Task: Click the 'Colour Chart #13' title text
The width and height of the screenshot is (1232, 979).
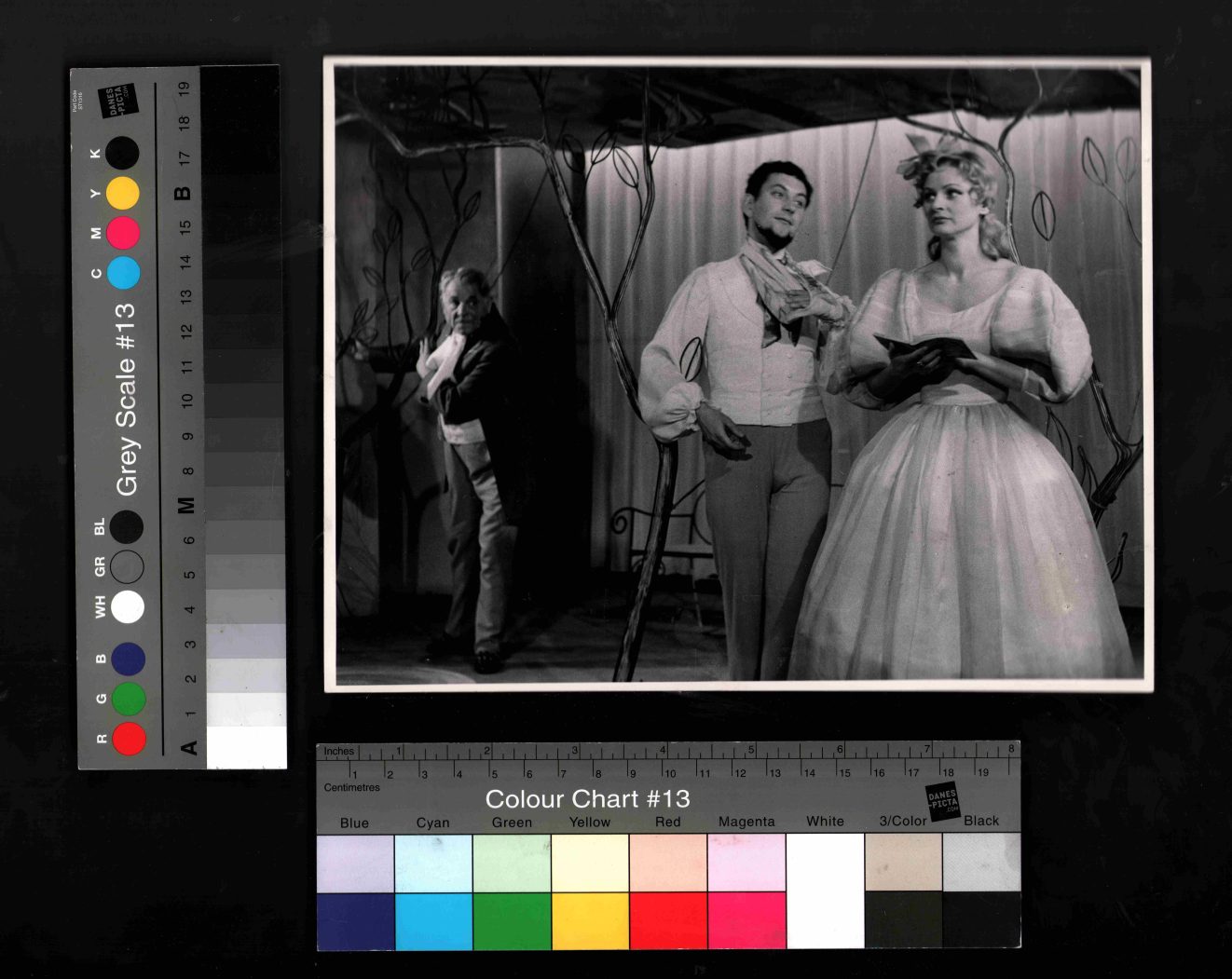Action: [587, 799]
